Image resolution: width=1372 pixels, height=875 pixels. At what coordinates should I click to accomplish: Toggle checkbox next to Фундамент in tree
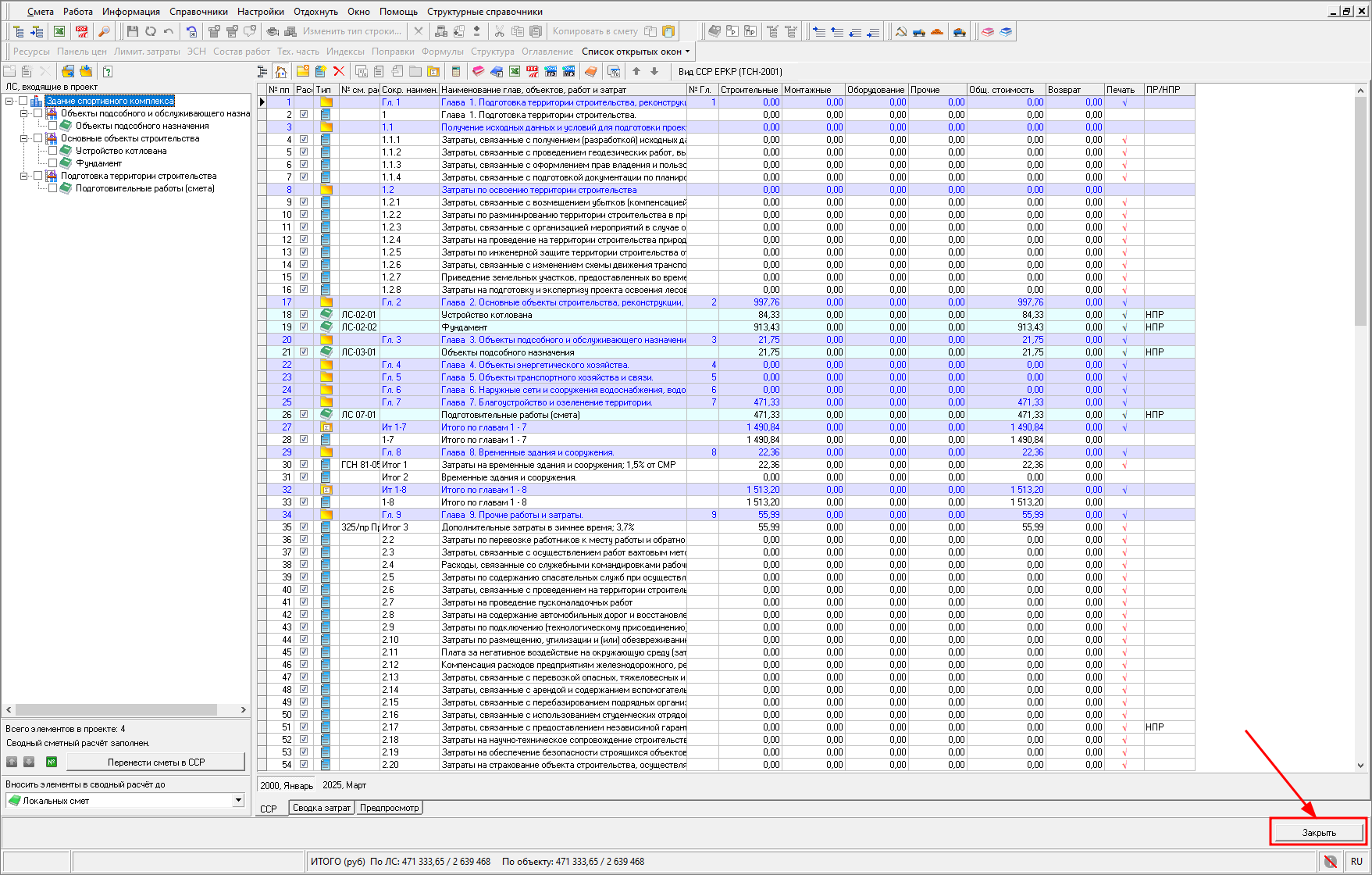[x=52, y=163]
